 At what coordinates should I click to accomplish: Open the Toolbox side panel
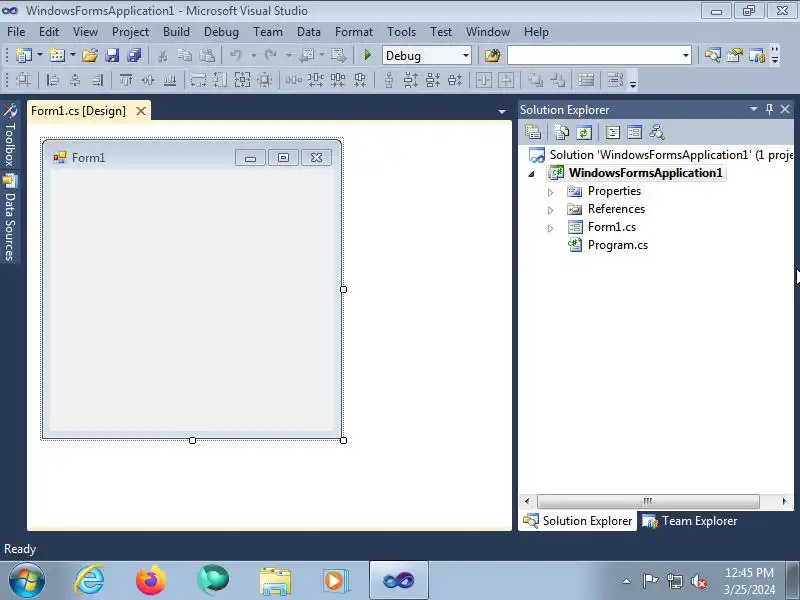tap(10, 135)
